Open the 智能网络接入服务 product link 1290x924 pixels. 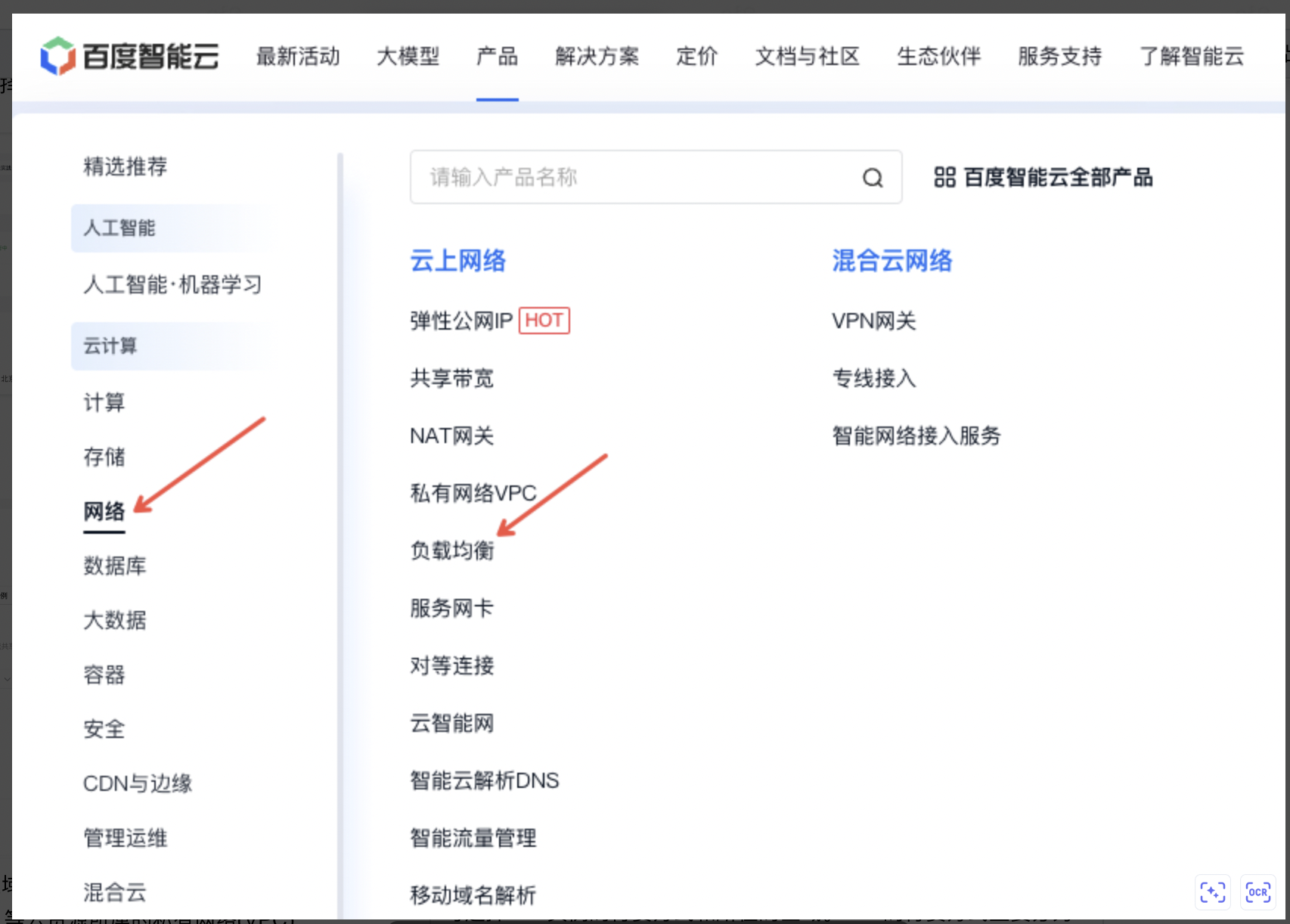(x=916, y=436)
